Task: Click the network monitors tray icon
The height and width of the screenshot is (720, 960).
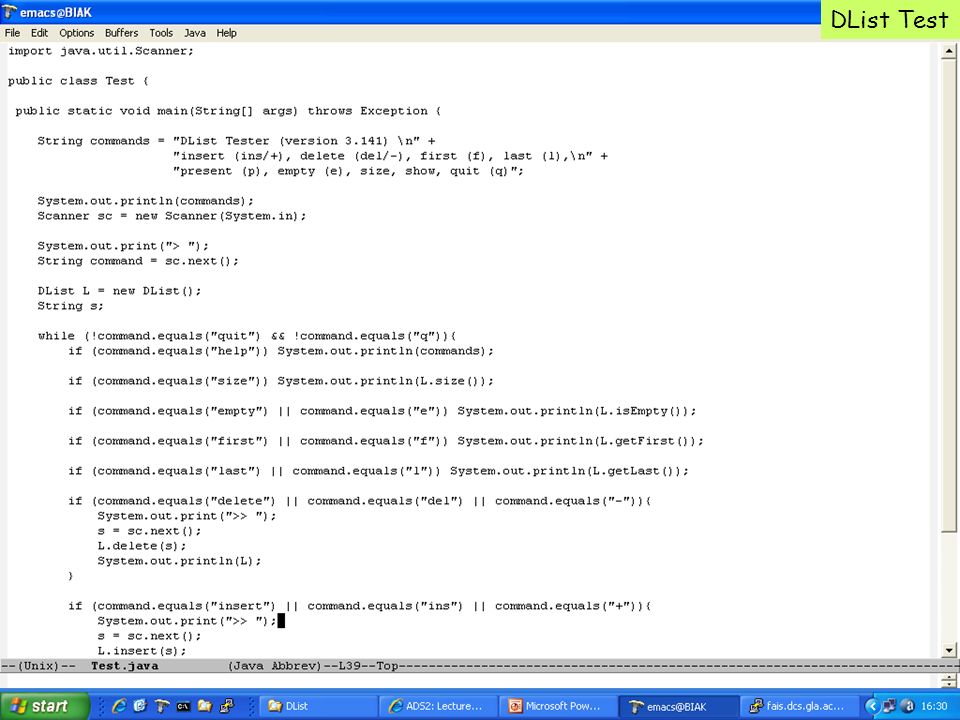Action: click(890, 706)
